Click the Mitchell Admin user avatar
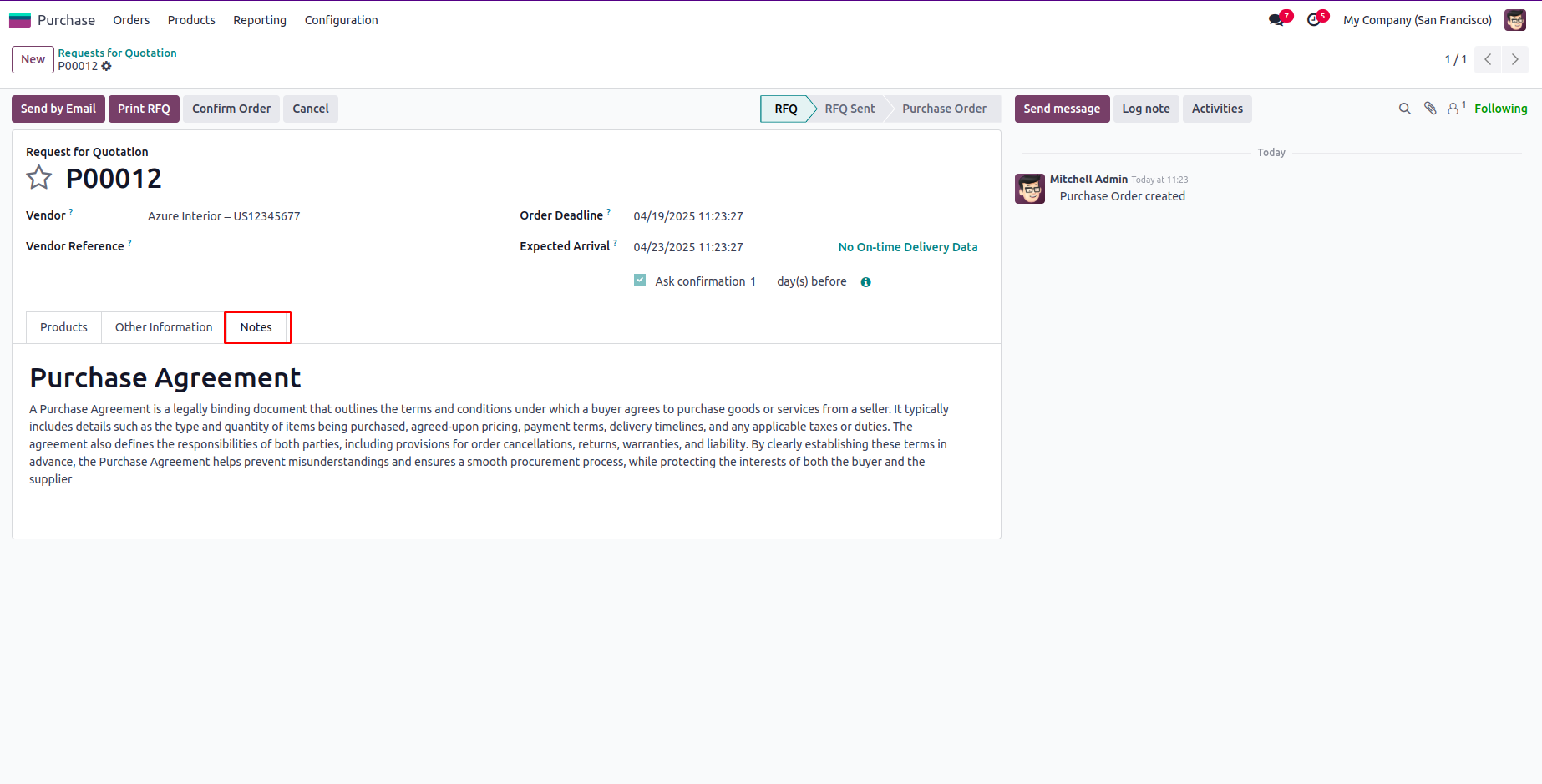This screenshot has width=1542, height=784. [x=1514, y=20]
